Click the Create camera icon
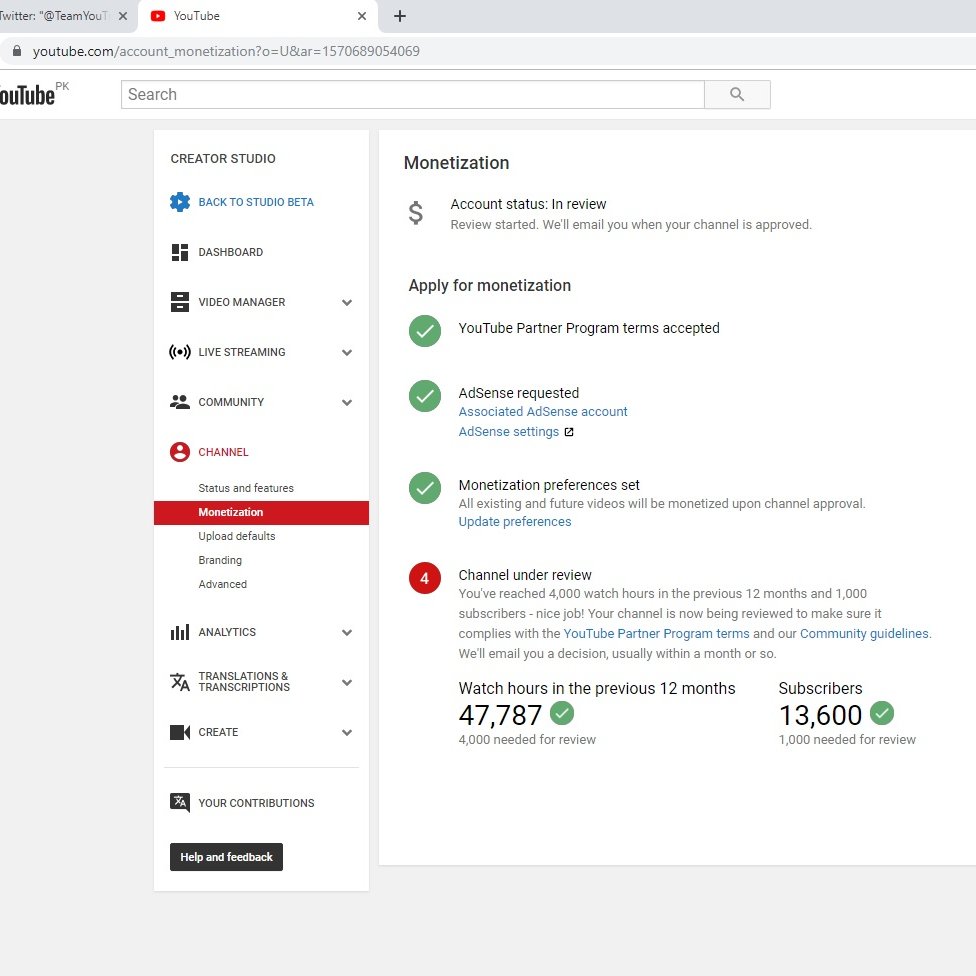The width and height of the screenshot is (976, 976). pos(180,732)
